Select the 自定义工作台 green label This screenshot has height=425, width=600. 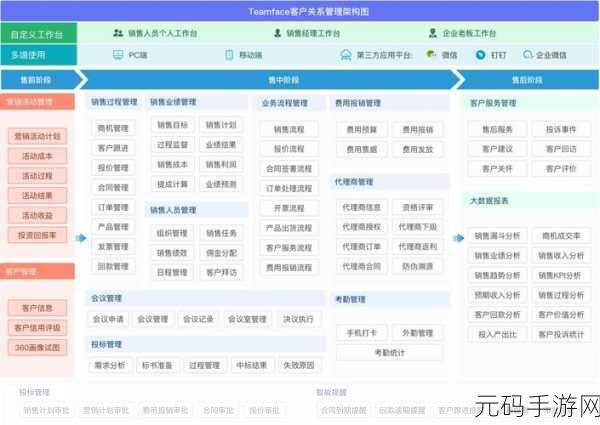tap(38, 33)
